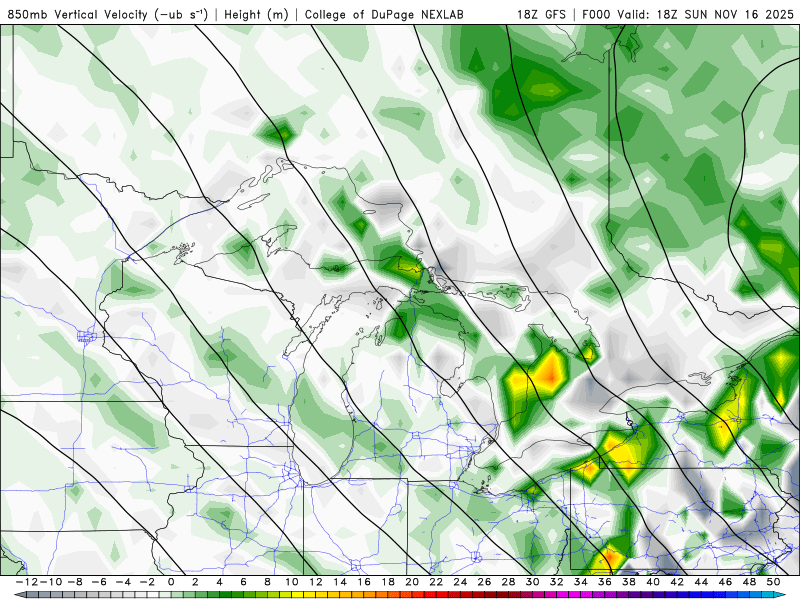Click the '30' value on the color scale
The image size is (800, 600).
pos(533,582)
